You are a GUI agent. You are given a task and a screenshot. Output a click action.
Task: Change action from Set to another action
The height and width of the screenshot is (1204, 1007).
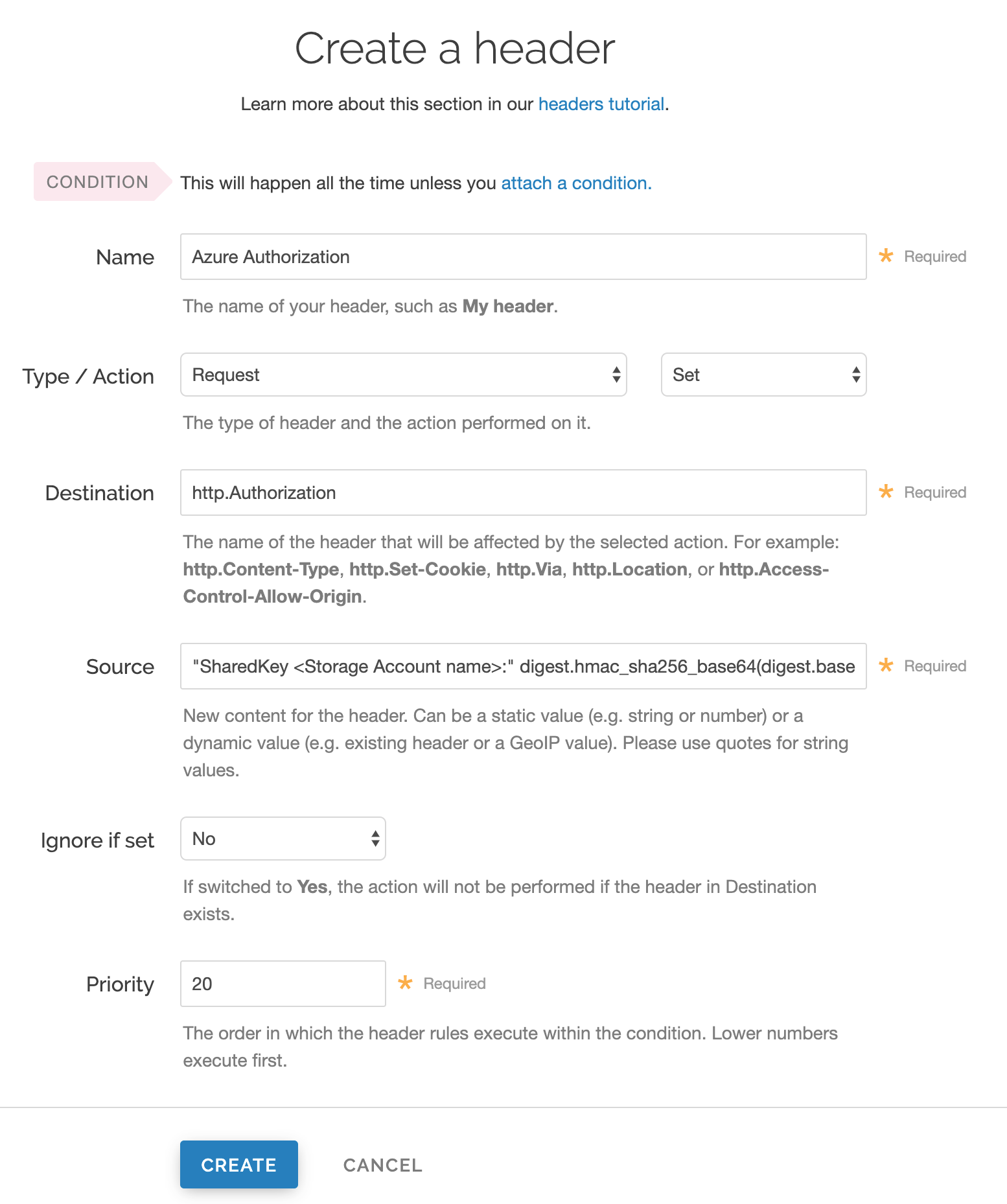point(763,375)
